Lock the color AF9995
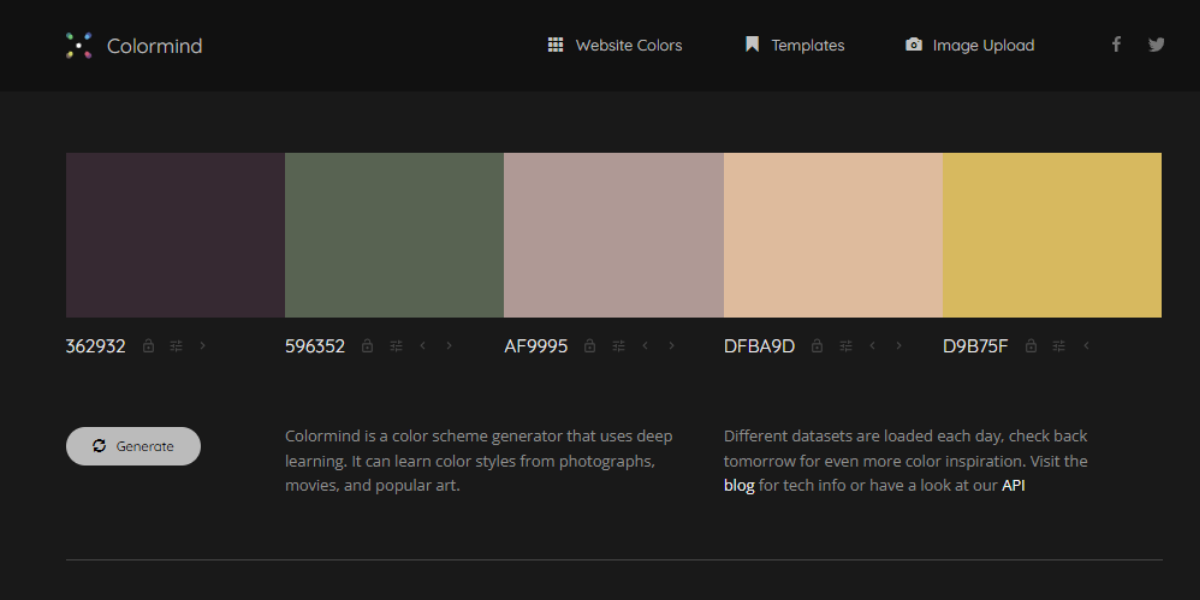The image size is (1200, 600). [x=589, y=345]
